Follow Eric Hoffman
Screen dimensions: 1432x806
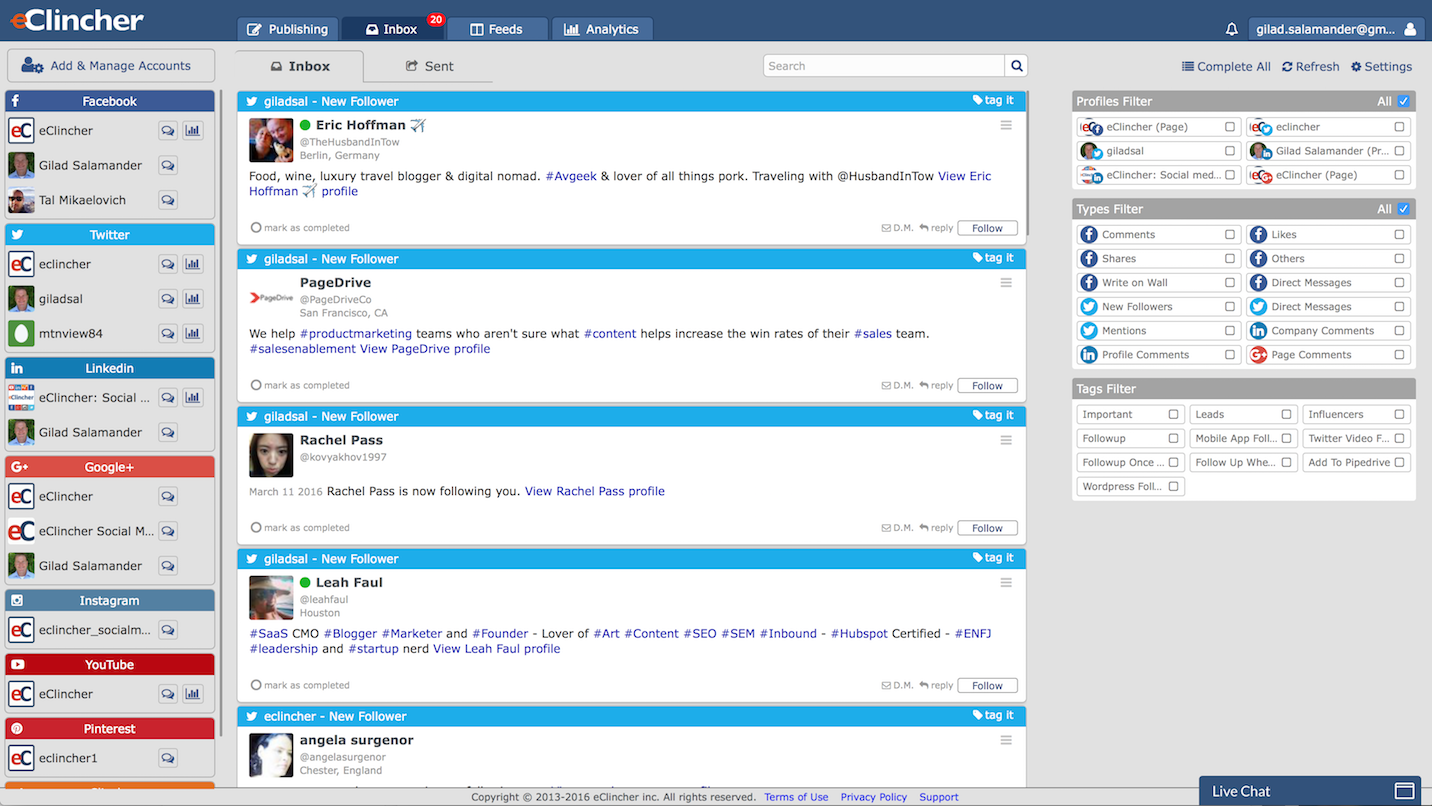click(987, 228)
